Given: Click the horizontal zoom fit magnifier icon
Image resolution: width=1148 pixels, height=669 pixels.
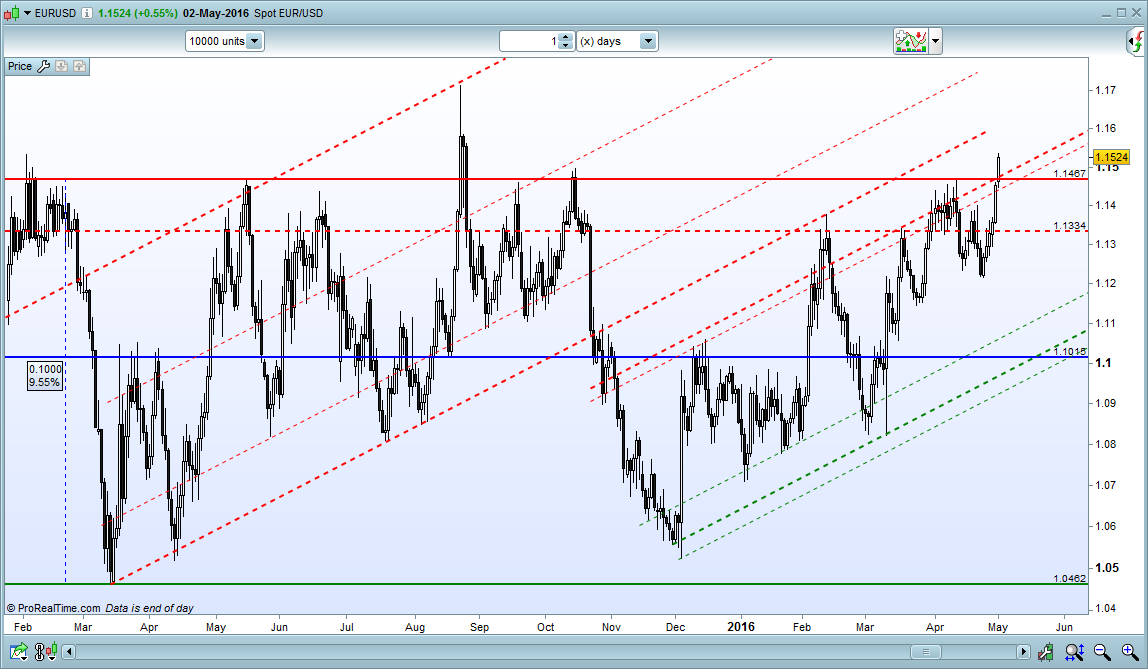Looking at the screenshot, I should (1074, 652).
